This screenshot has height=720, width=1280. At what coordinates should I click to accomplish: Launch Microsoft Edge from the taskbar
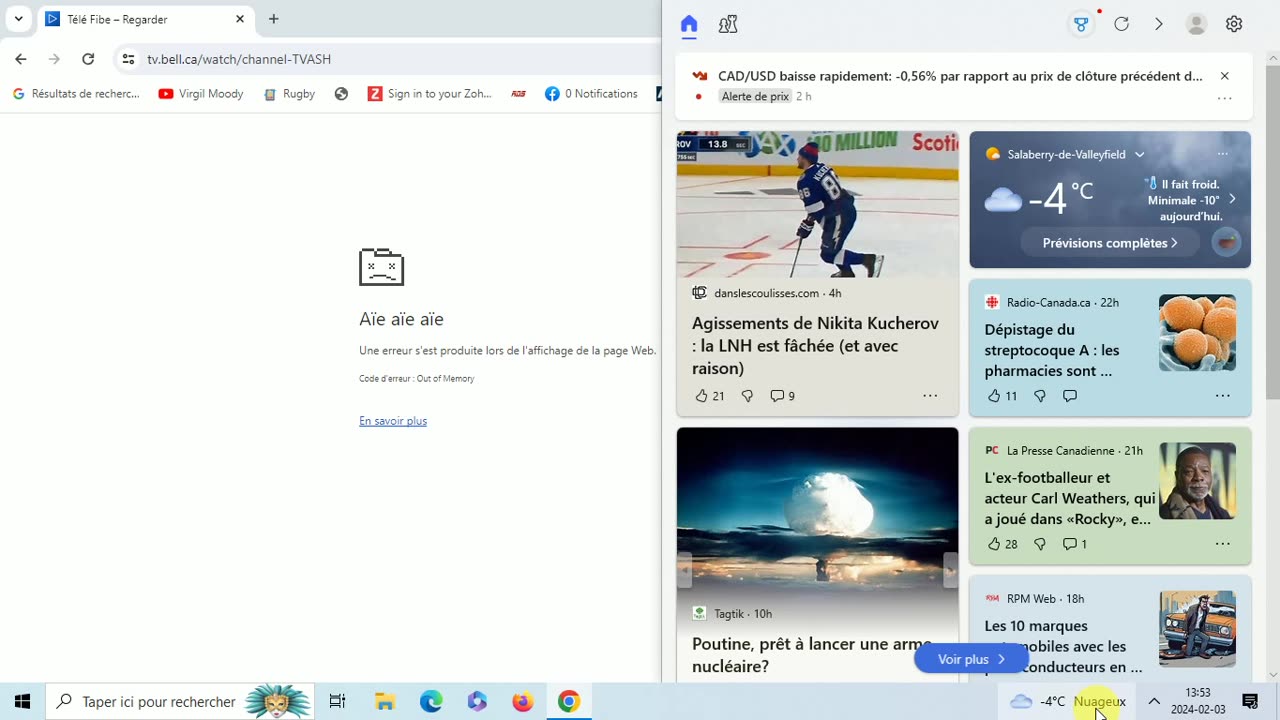click(x=431, y=702)
